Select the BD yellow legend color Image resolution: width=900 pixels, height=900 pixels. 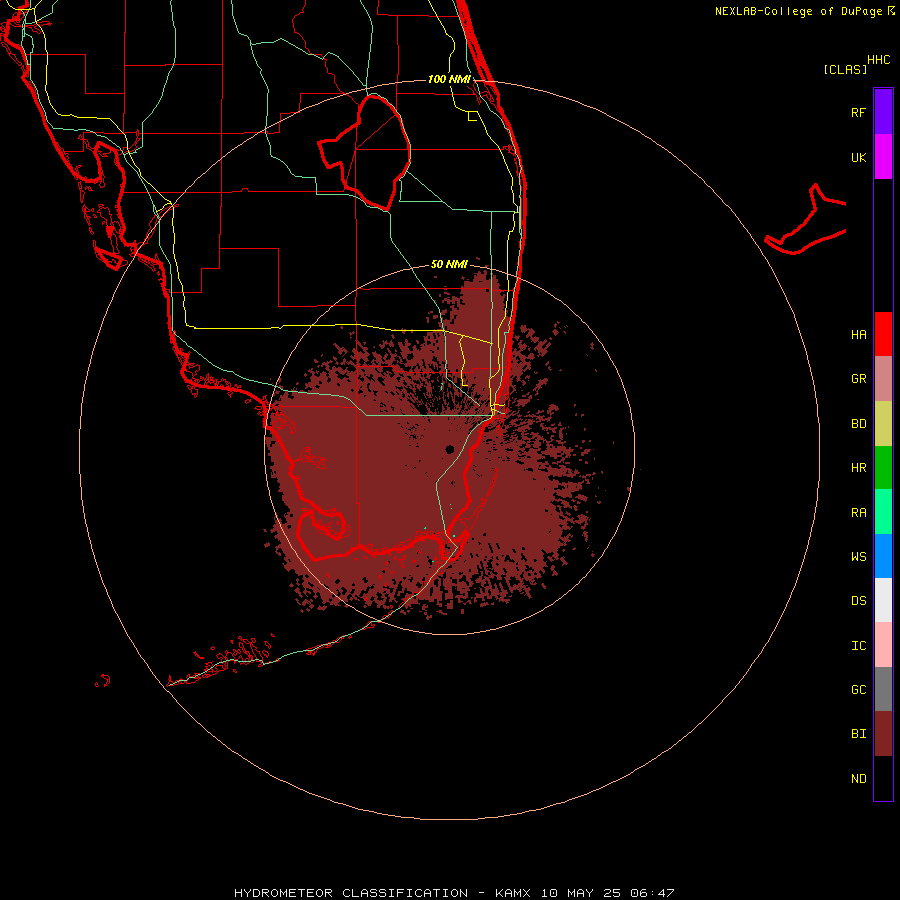tap(883, 424)
